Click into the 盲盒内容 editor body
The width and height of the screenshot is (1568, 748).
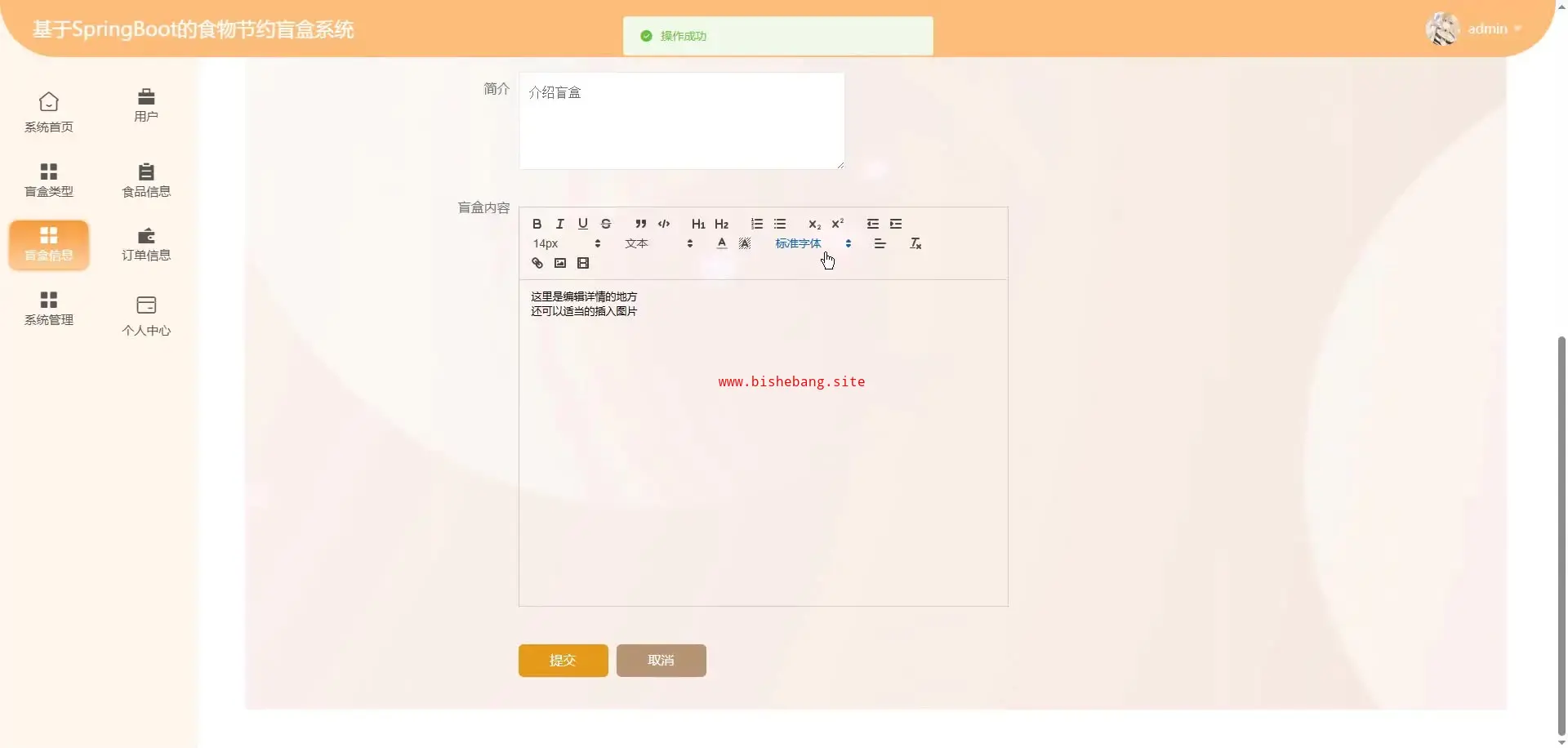pyautogui.click(x=764, y=443)
